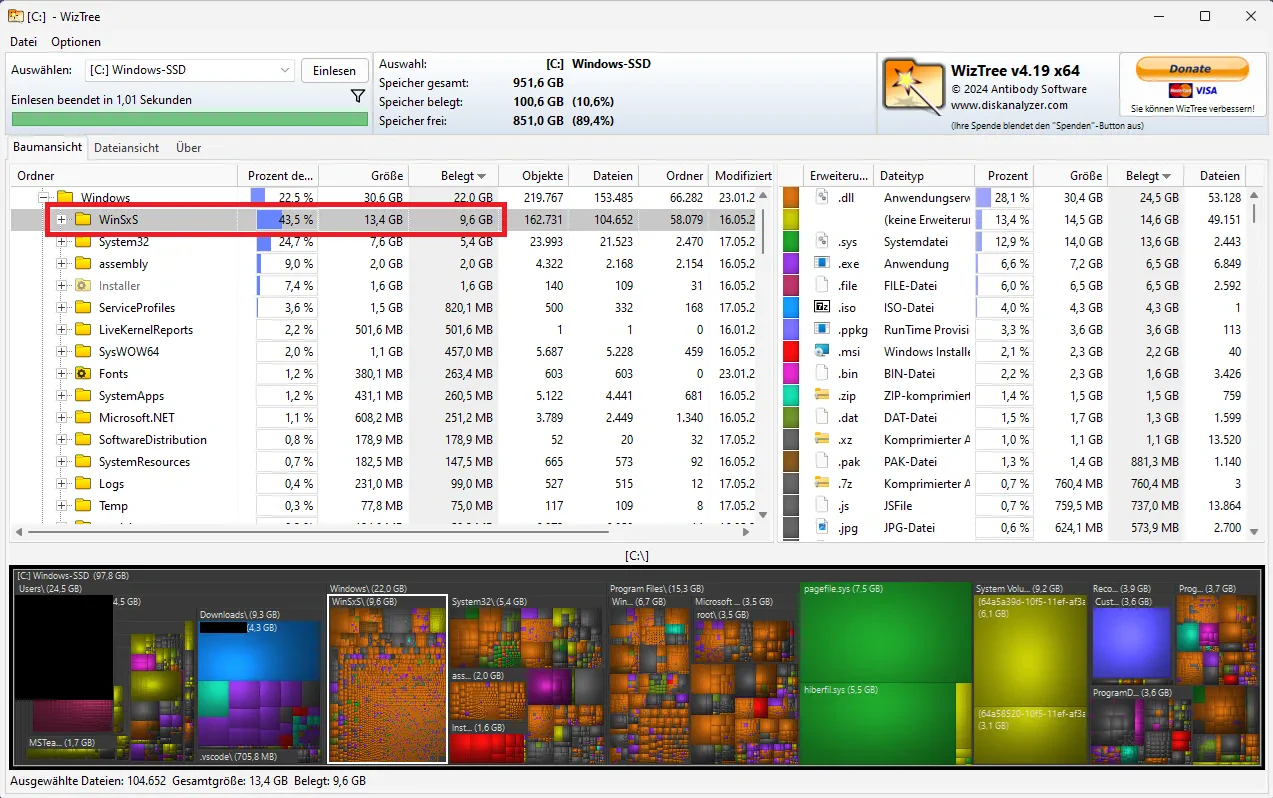1273x798 pixels.
Task: Click the .7z archive icon
Action: pos(823,484)
